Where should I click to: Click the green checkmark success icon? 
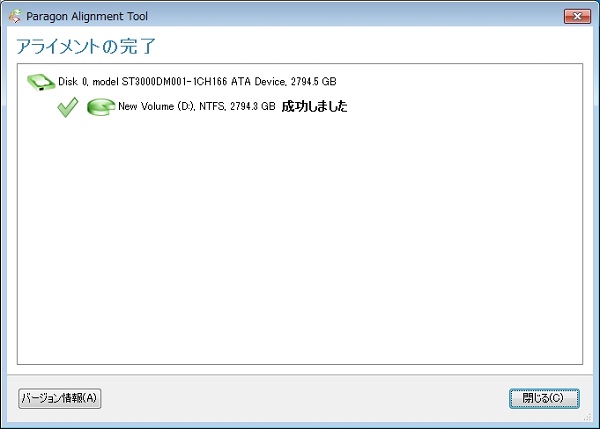(68, 107)
